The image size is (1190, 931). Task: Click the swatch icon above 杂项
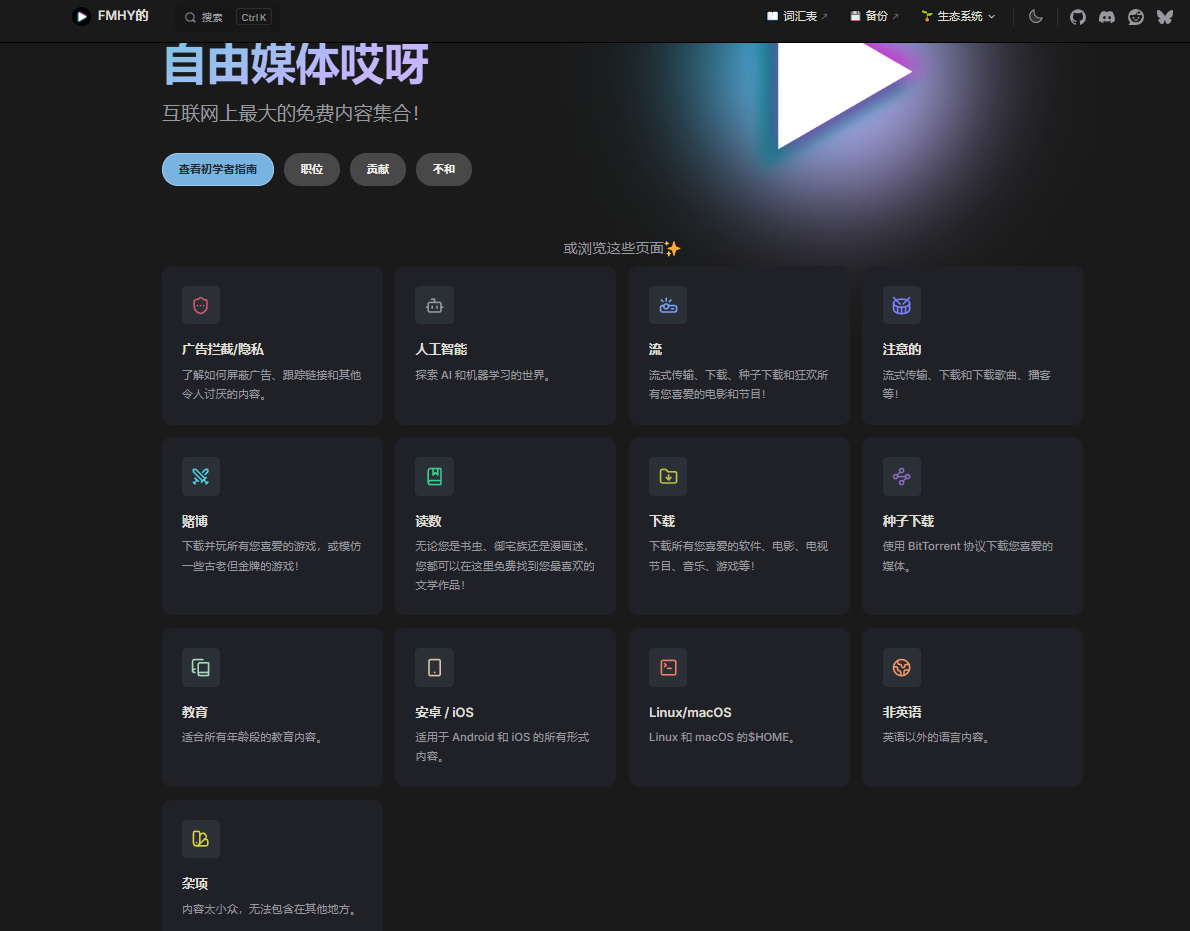pos(200,839)
